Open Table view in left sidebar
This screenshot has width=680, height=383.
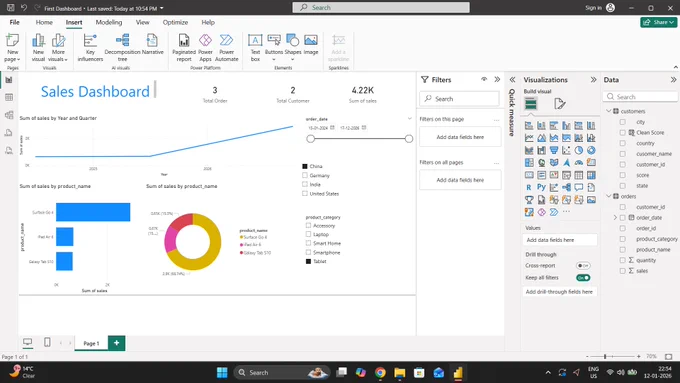9,98
